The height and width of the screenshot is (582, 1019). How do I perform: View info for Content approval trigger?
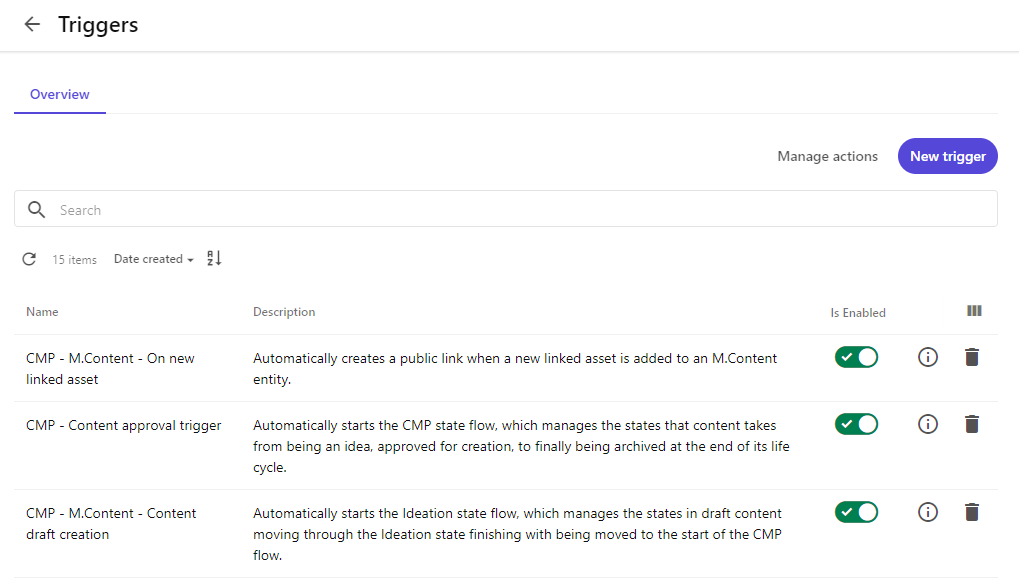927,424
